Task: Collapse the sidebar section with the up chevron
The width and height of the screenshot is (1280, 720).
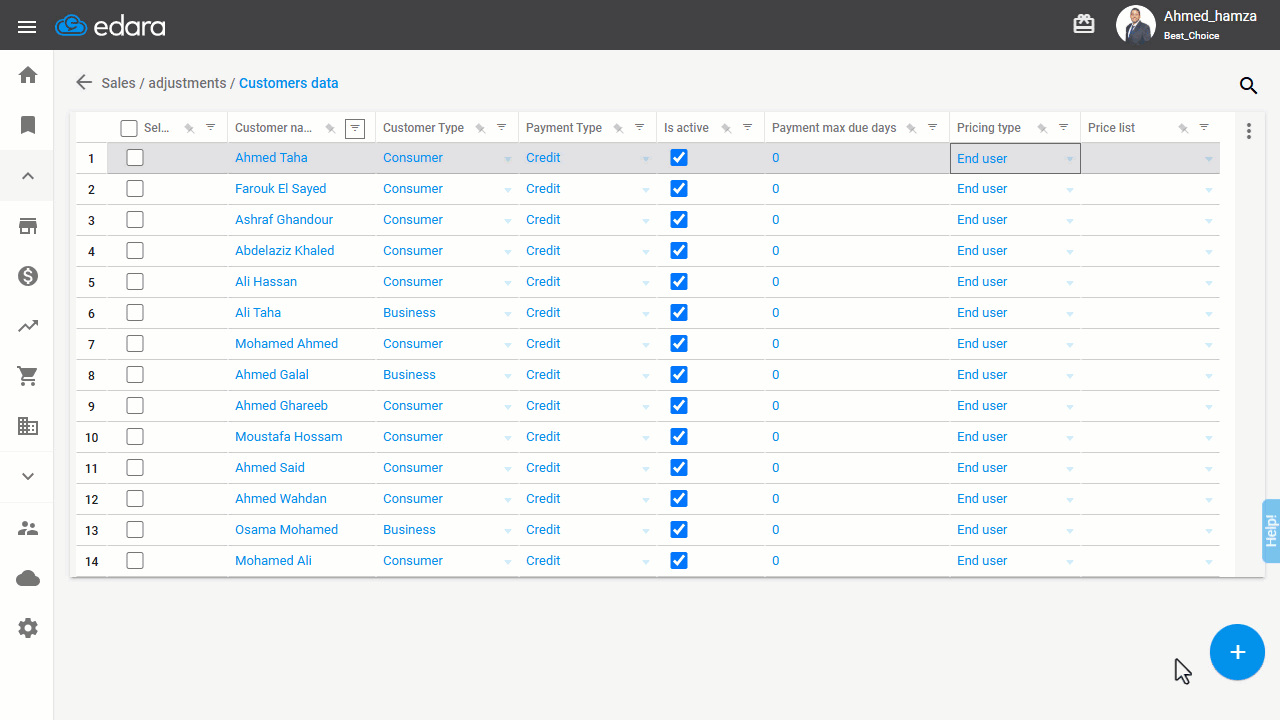Action: pyautogui.click(x=28, y=176)
